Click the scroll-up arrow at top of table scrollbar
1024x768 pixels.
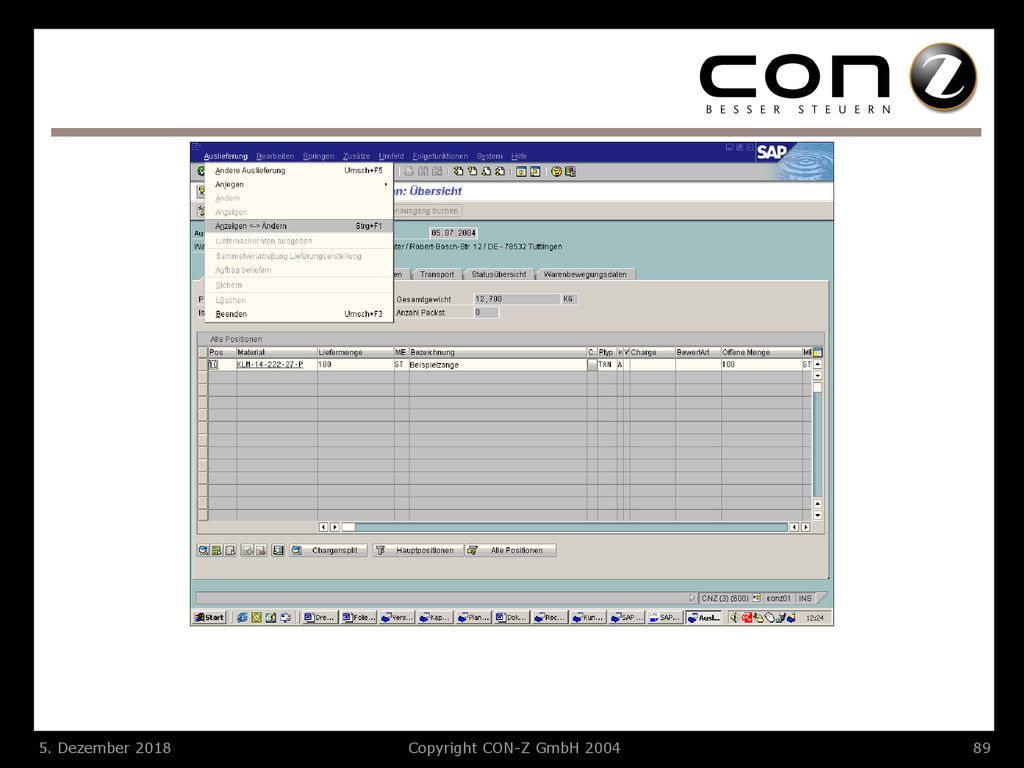coord(817,364)
